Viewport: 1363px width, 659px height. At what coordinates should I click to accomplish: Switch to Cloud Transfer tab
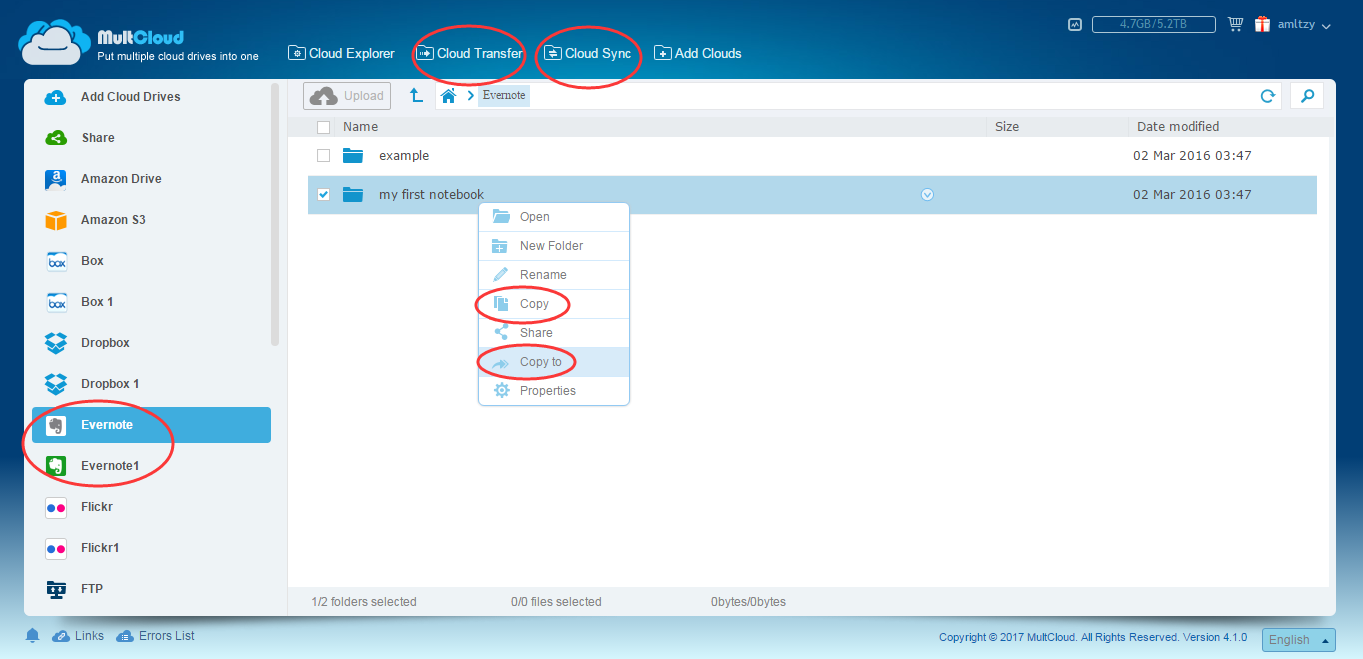(470, 53)
